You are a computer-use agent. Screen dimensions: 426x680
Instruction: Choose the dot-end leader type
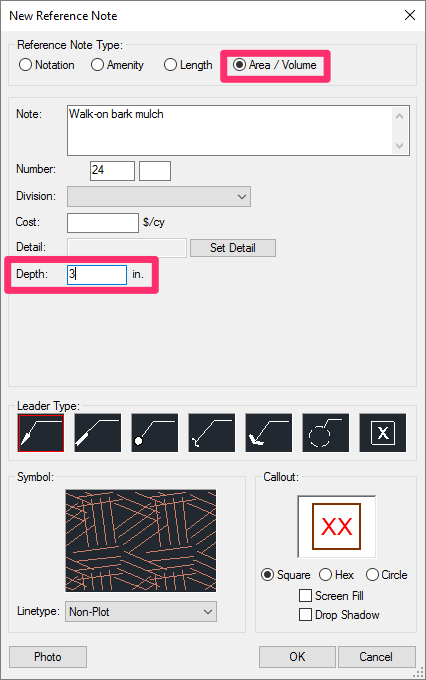coord(154,433)
